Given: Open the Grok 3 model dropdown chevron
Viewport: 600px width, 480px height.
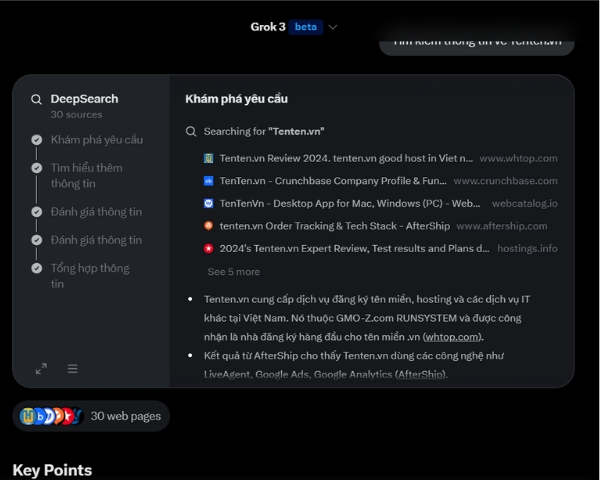Looking at the screenshot, I should pos(333,27).
